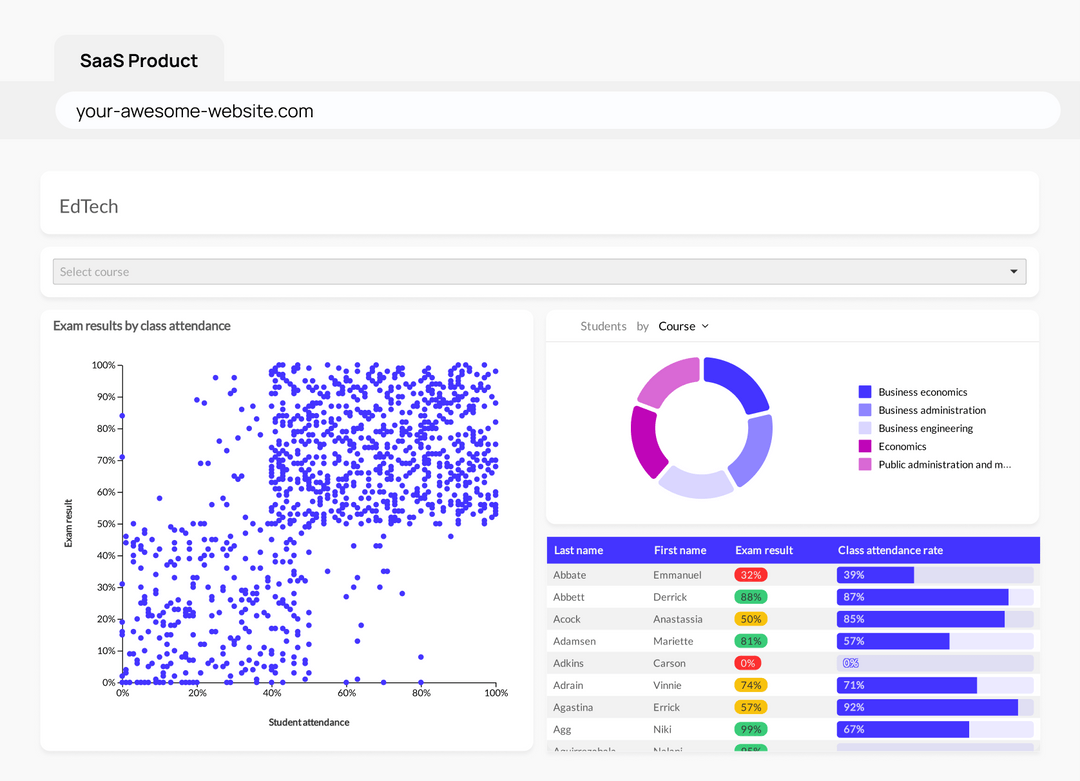The image size is (1080, 781).
Task: Click the Students label above the donut
Action: [x=603, y=326]
